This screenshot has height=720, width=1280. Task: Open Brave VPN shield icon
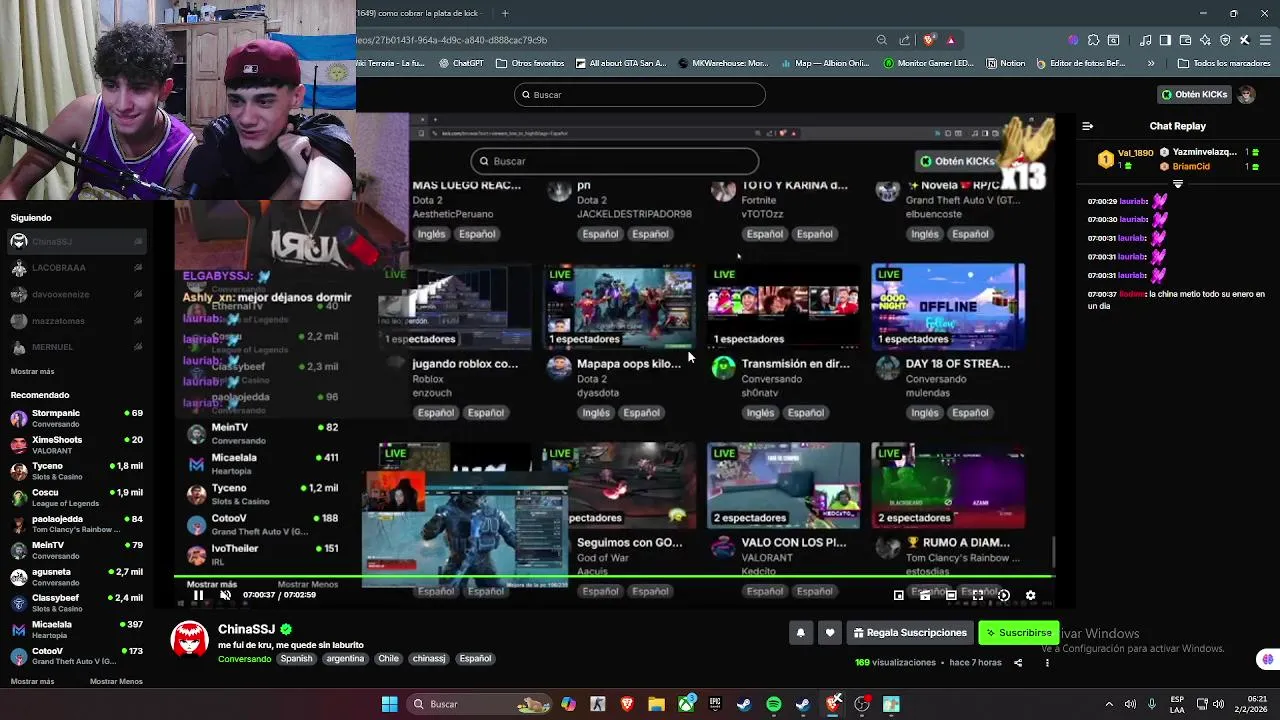[1225, 40]
